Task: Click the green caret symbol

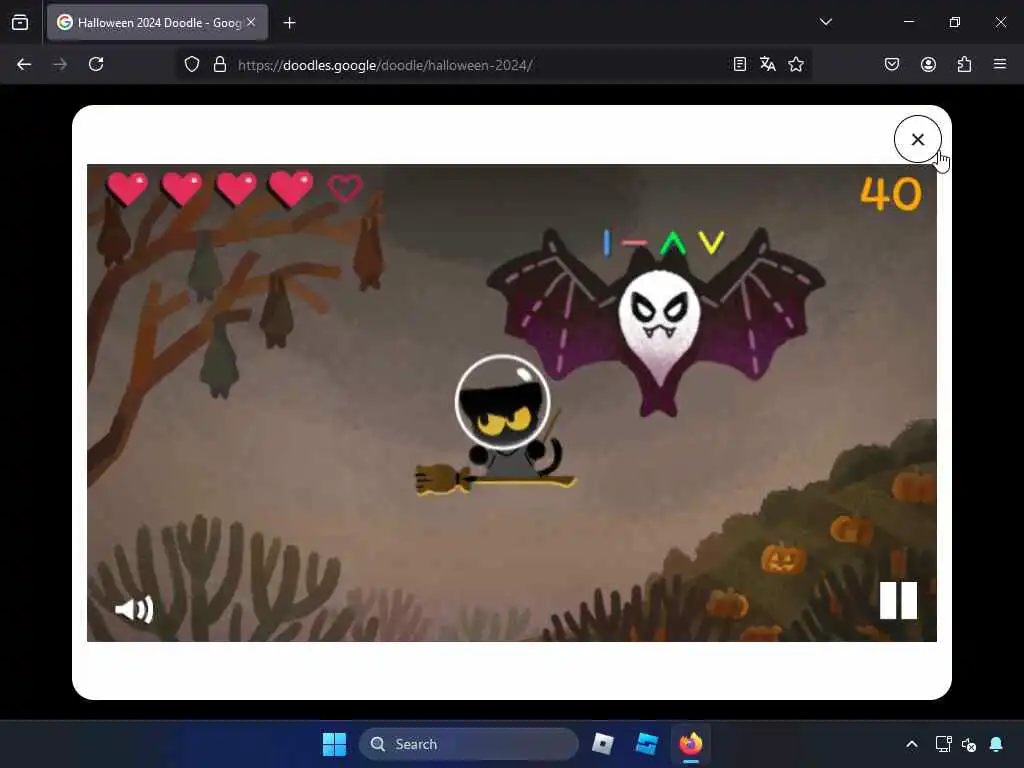Action: click(673, 243)
